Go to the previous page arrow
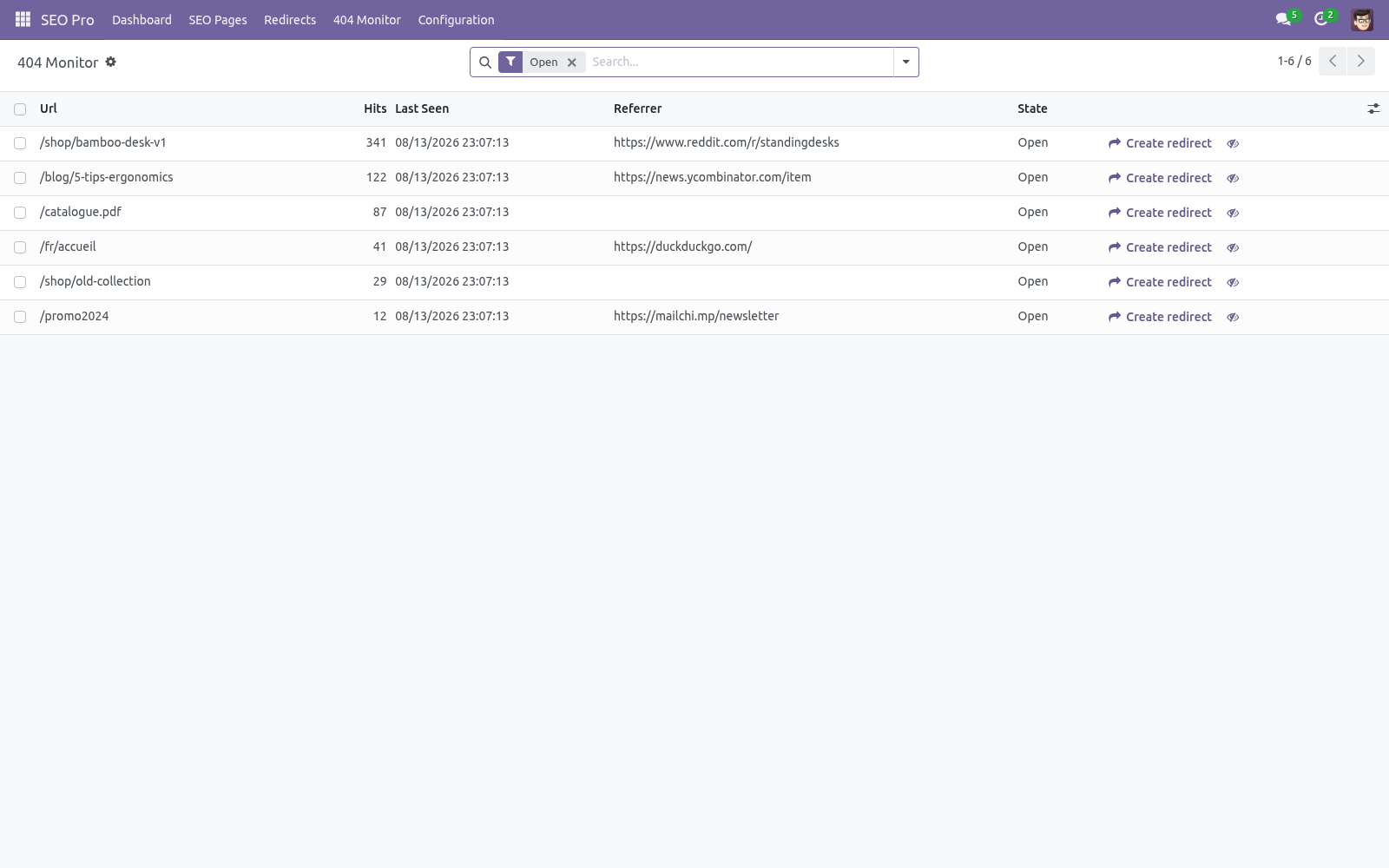Image resolution: width=1389 pixels, height=868 pixels. coord(1333,61)
